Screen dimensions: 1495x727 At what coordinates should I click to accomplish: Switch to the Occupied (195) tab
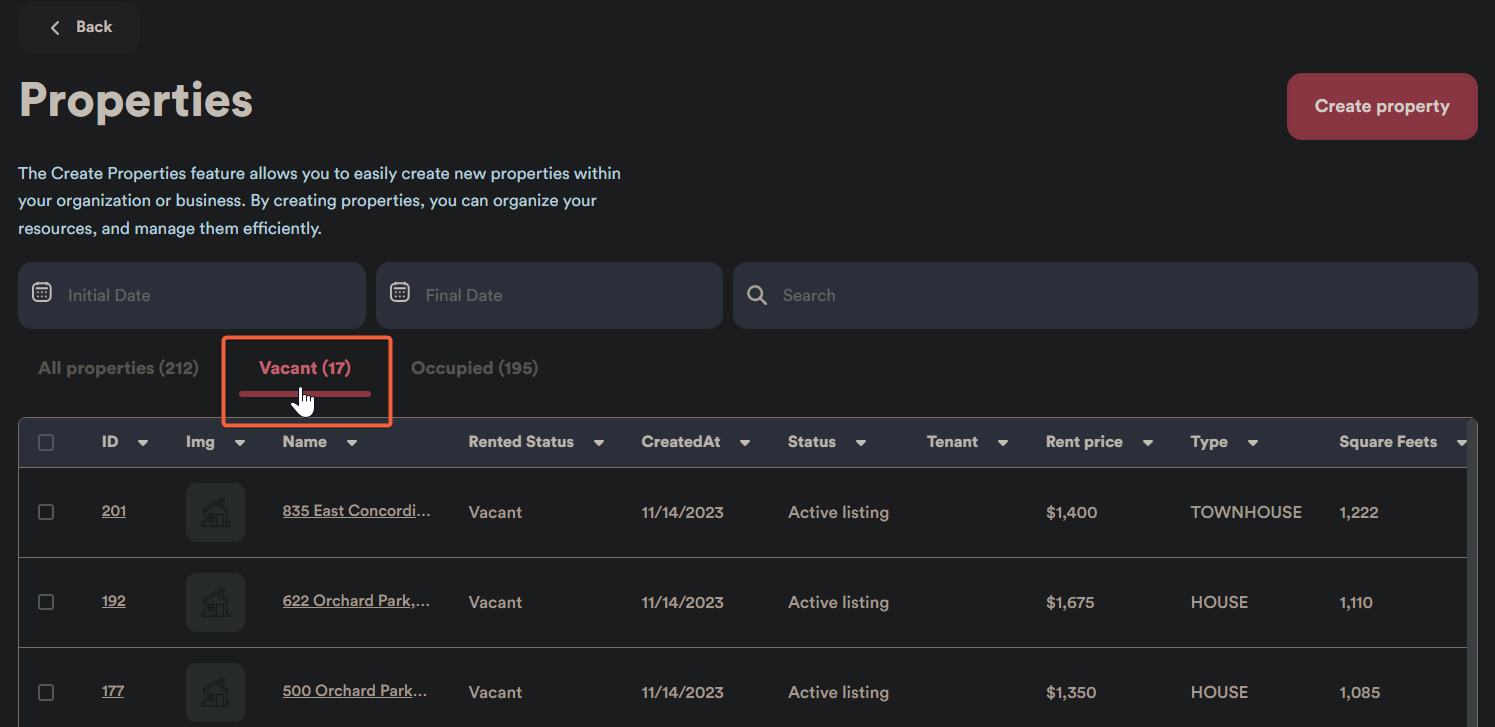(474, 368)
